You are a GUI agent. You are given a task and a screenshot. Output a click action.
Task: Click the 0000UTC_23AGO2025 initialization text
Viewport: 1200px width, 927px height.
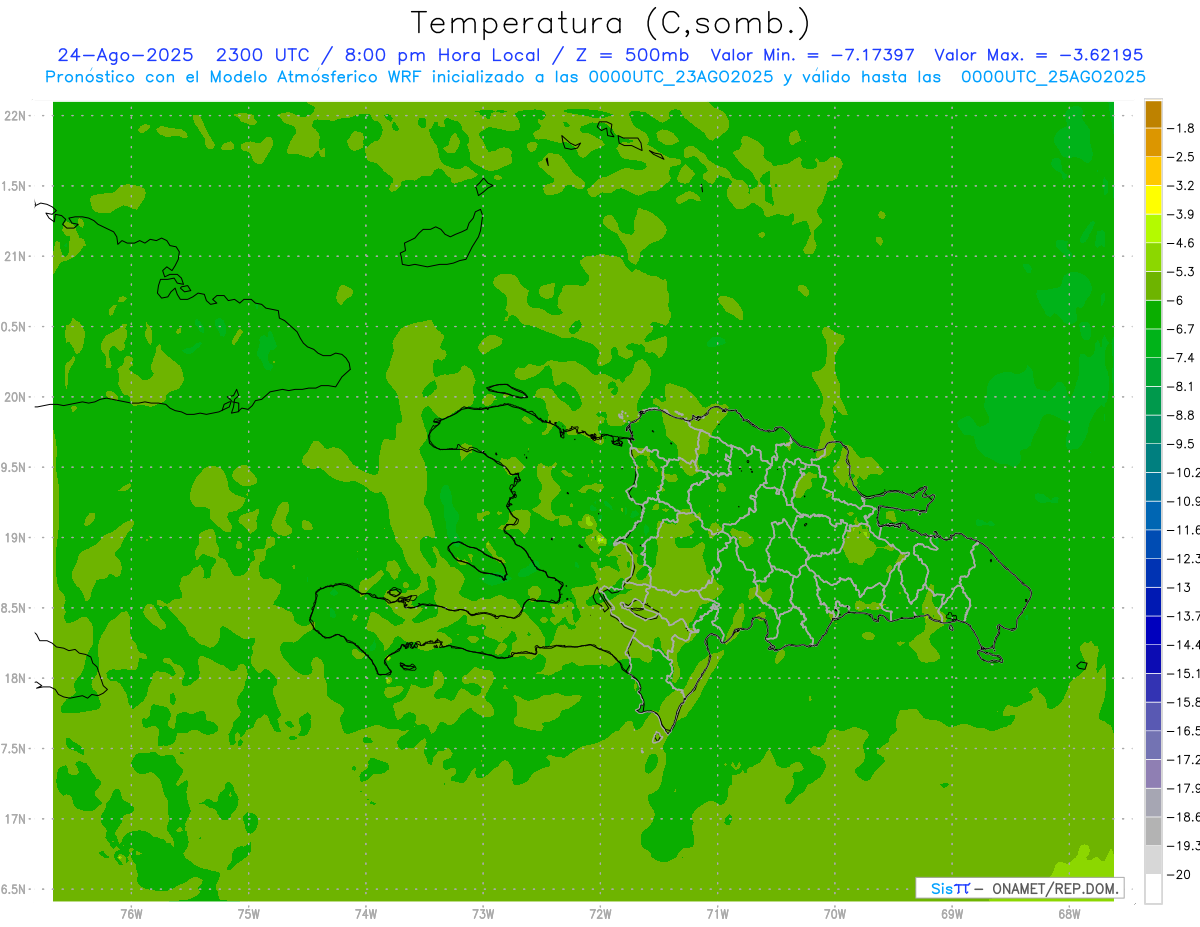tap(681, 77)
